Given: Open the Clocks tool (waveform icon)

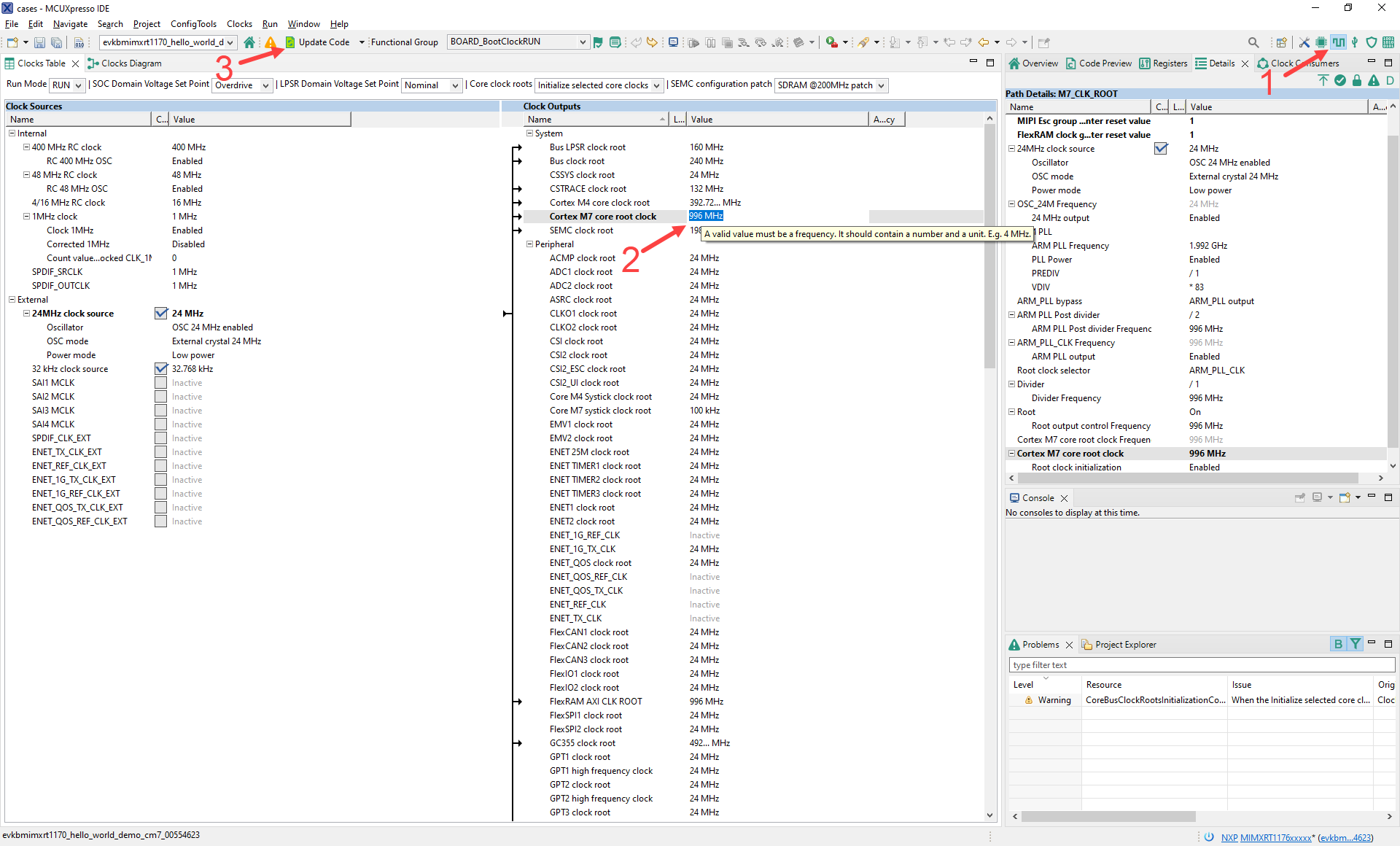Looking at the screenshot, I should [1338, 42].
